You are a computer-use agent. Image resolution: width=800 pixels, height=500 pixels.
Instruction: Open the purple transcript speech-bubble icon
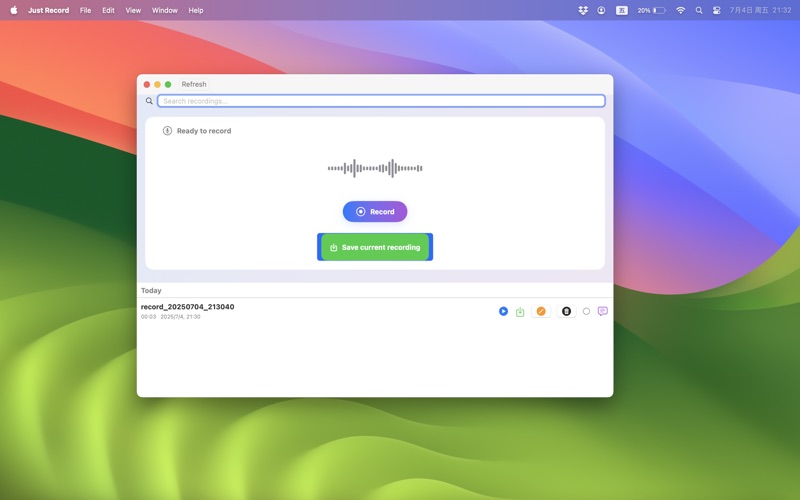(x=603, y=311)
